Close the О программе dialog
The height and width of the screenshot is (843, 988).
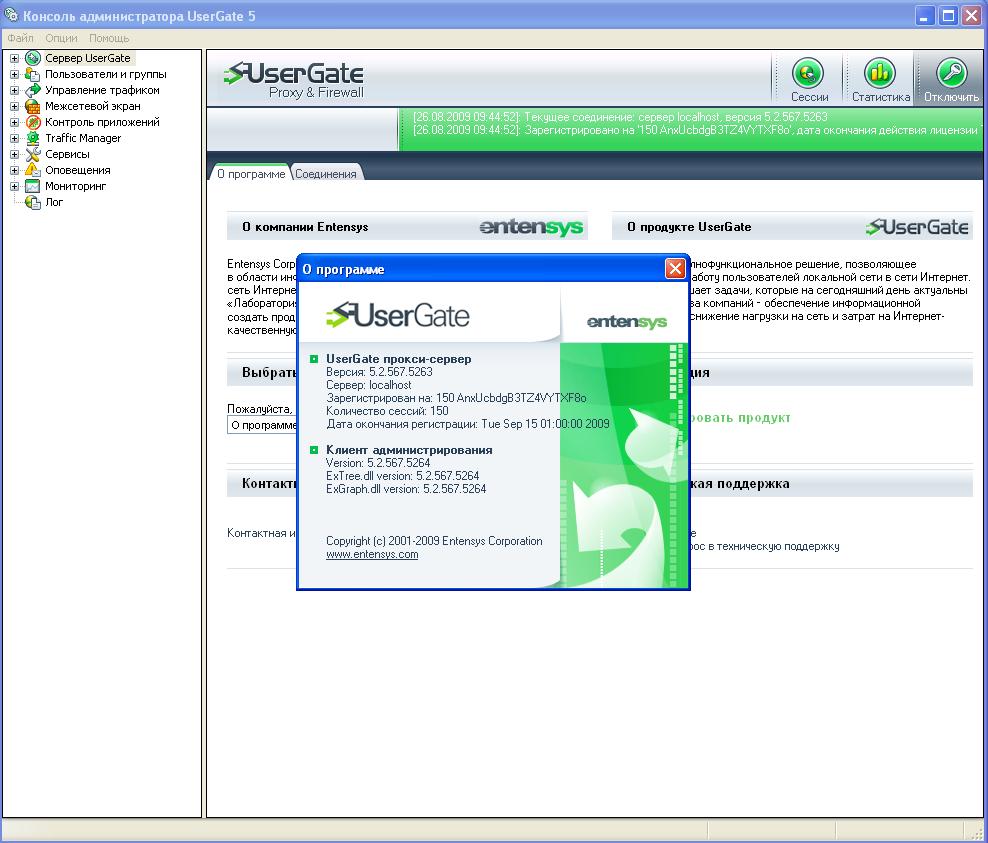pos(675,269)
